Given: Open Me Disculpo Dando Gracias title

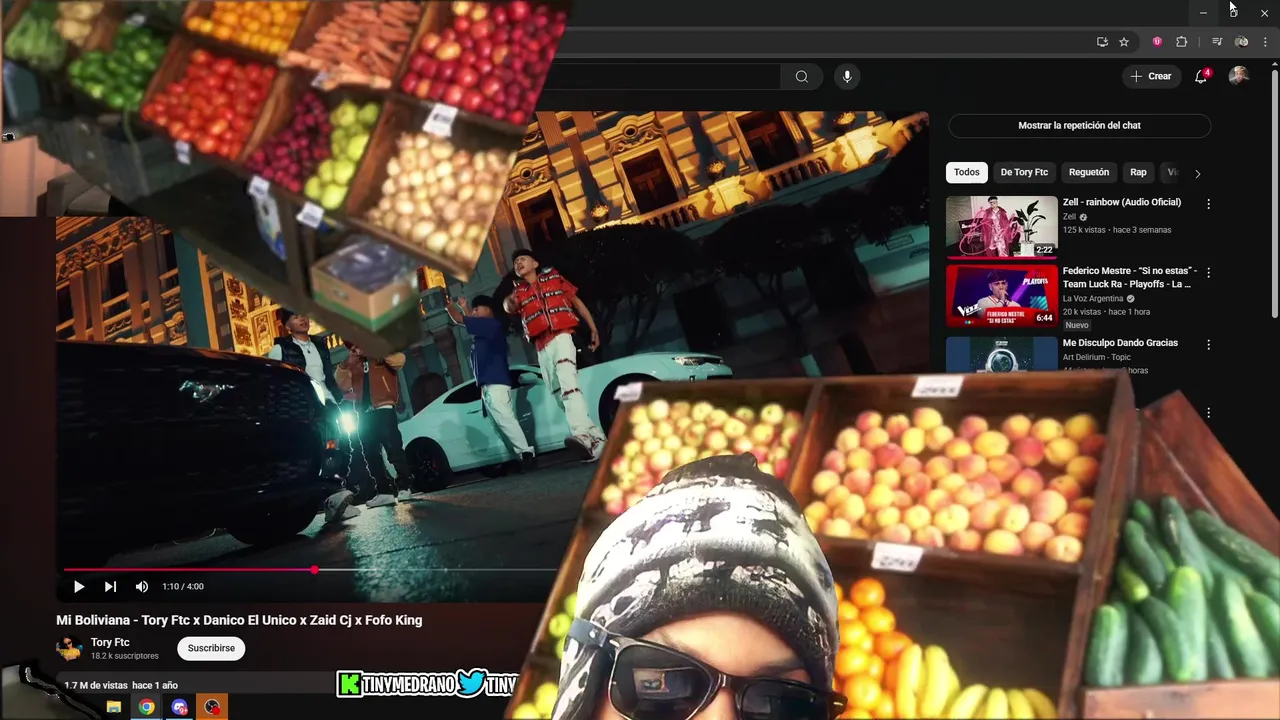Looking at the screenshot, I should coord(1120,343).
